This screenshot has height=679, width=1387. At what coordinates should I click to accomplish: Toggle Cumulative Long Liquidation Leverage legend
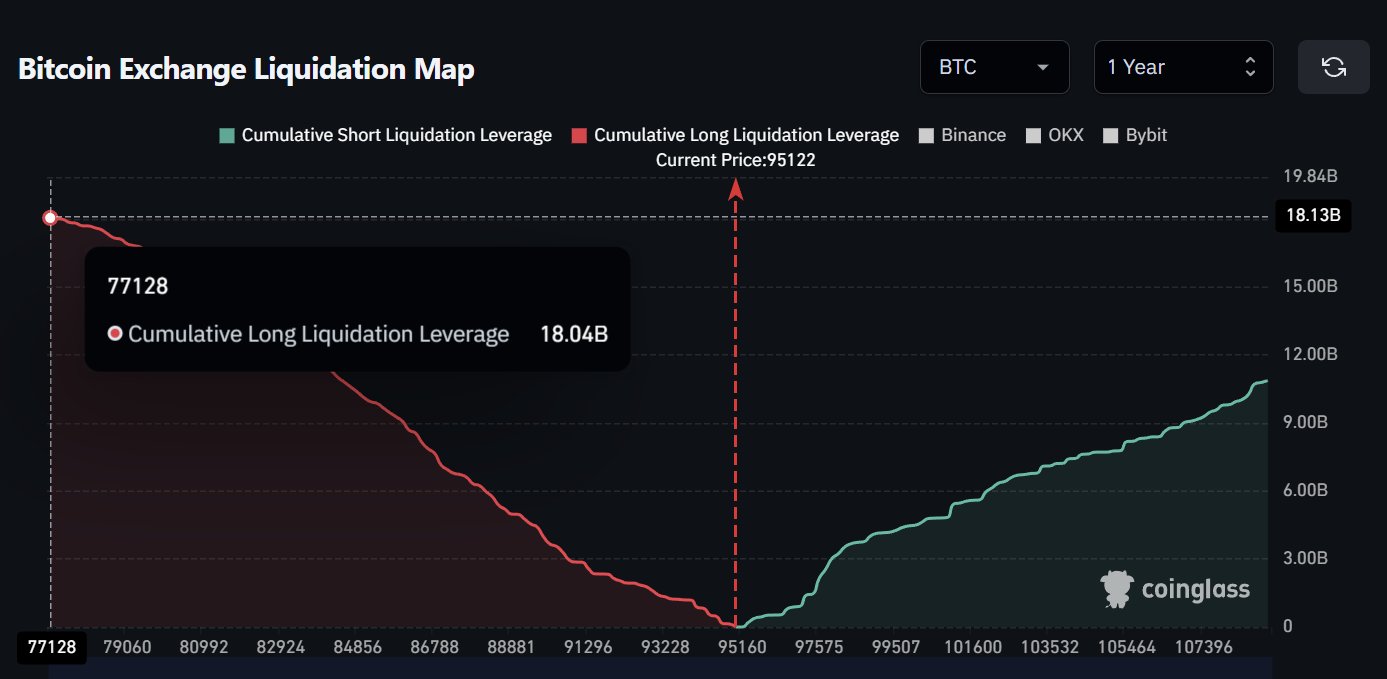click(746, 135)
